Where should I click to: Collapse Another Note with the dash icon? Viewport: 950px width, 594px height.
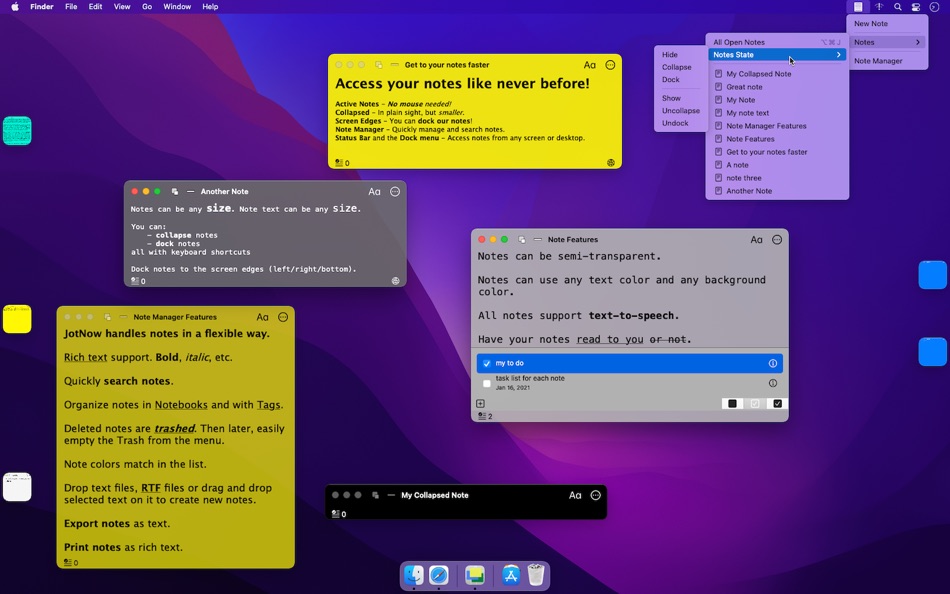190,192
